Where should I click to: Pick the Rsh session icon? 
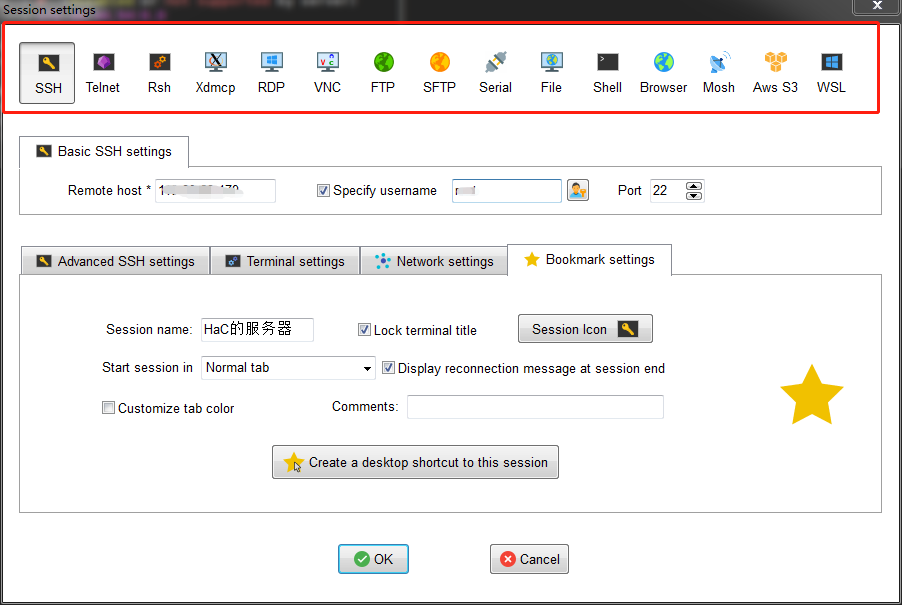(159, 73)
